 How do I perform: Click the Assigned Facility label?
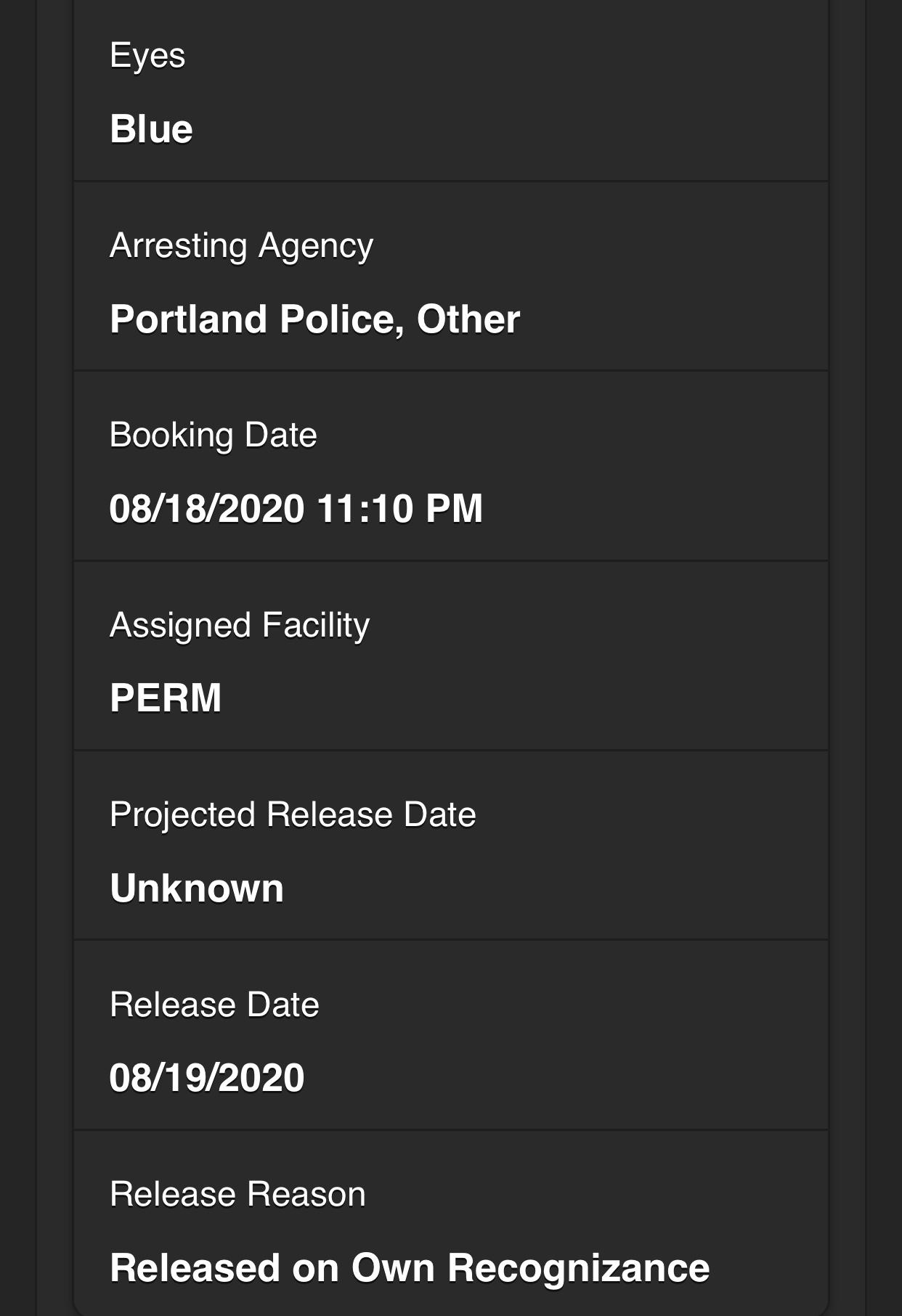[x=240, y=625]
